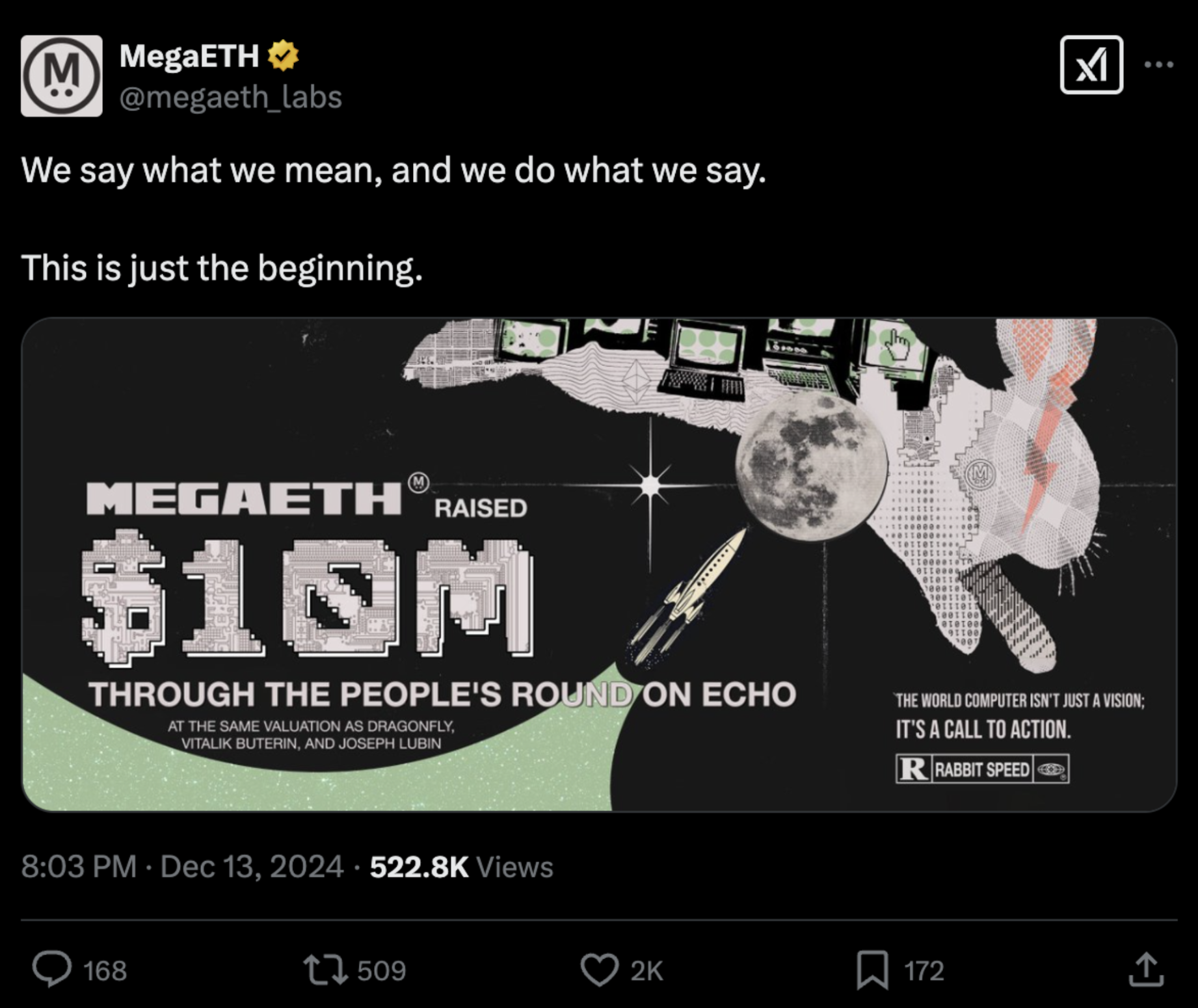Click the 8:03 PM Dec 13, 2024 timestamp

182,867
